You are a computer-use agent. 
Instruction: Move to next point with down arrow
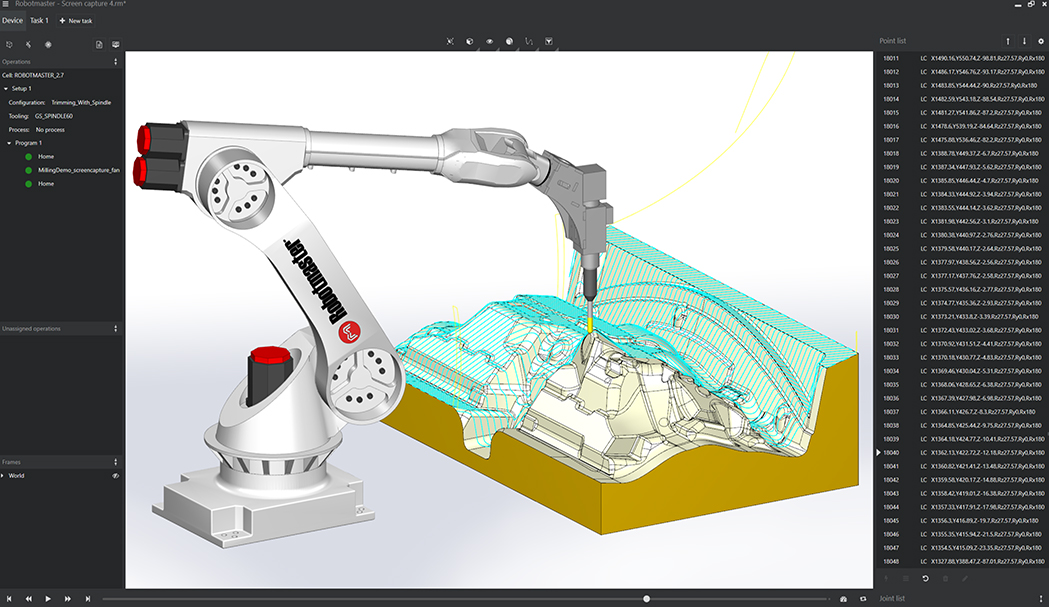coord(1024,41)
